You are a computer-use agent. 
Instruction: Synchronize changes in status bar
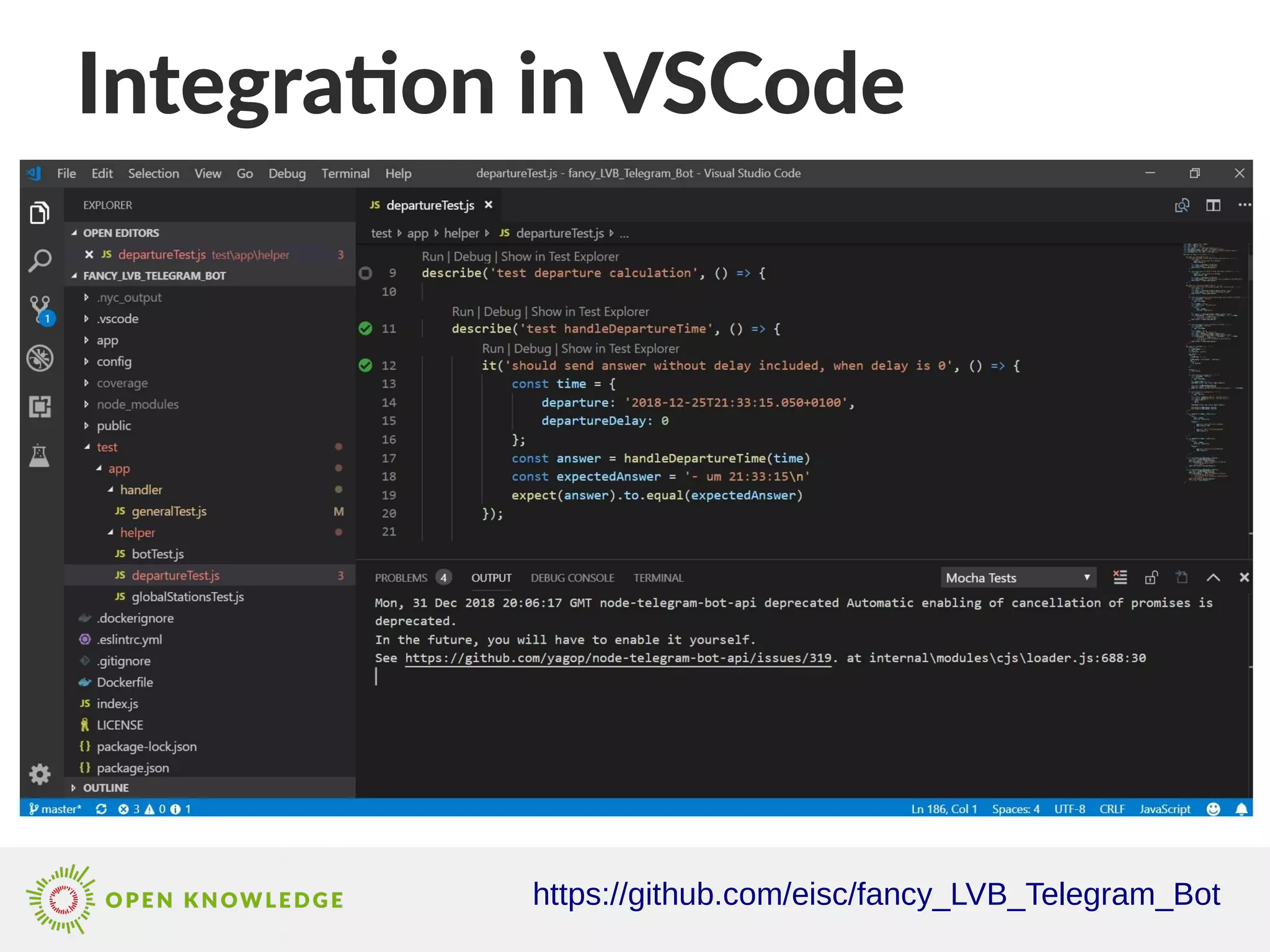tap(101, 809)
